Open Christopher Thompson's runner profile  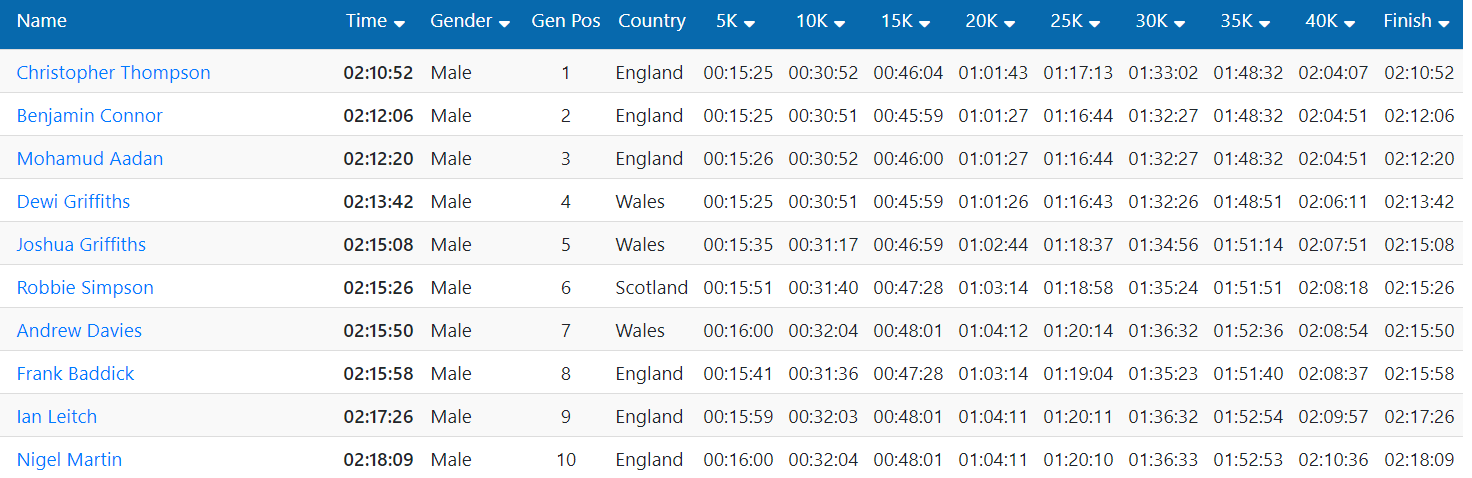pos(114,72)
